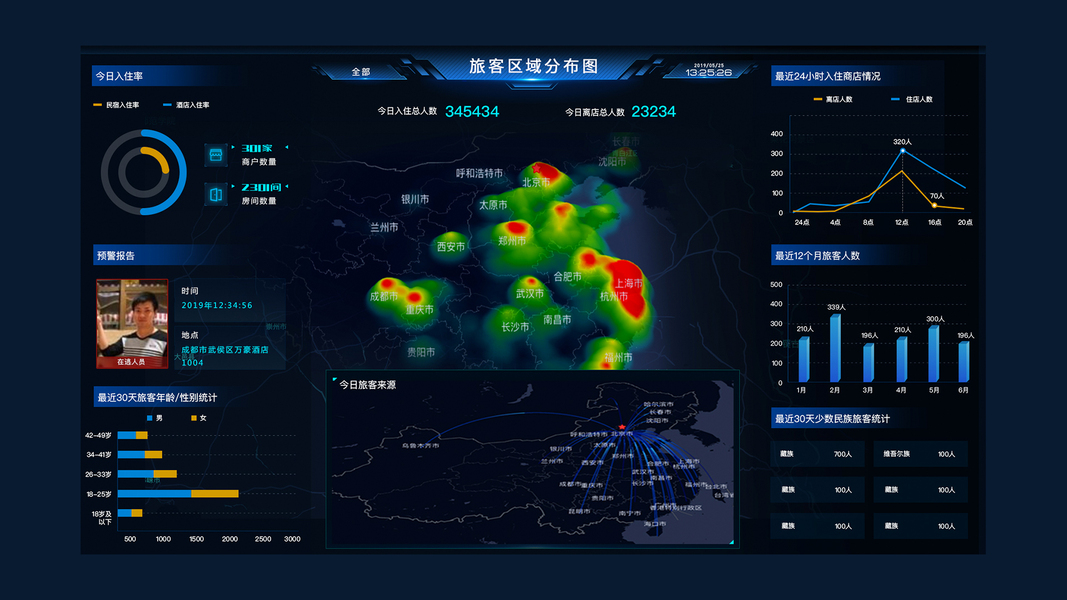This screenshot has height=600, width=1067.
Task: Click 呼和浩特市 label on the heat map
Action: point(480,173)
